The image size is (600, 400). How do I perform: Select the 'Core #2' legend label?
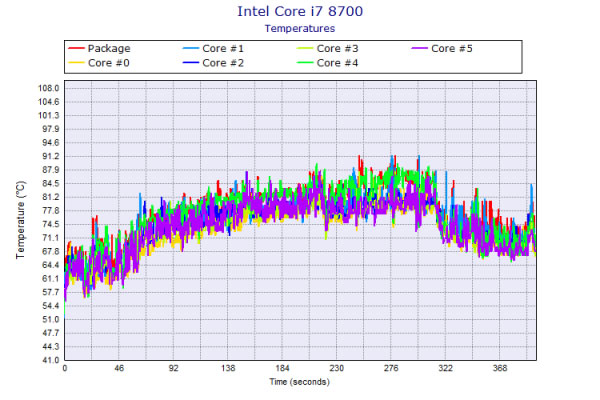pyautogui.click(x=223, y=63)
